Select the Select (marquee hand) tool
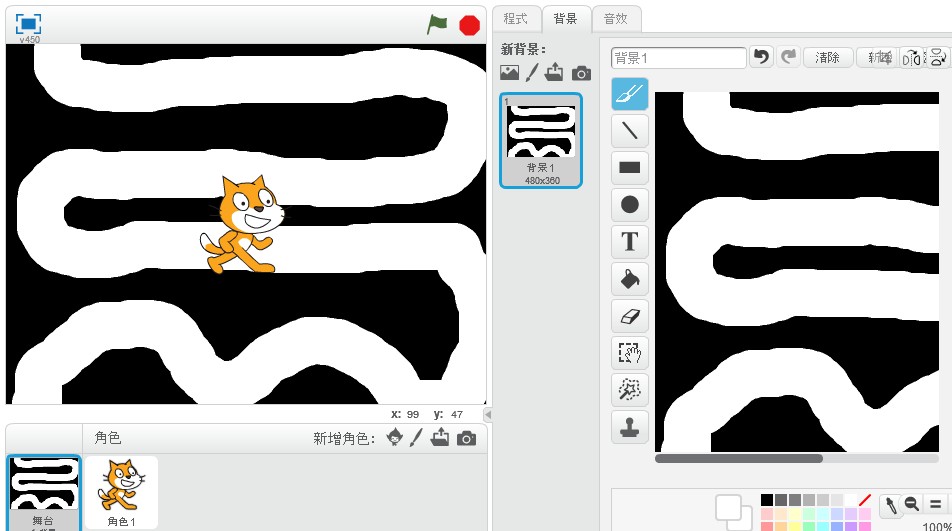 (630, 353)
